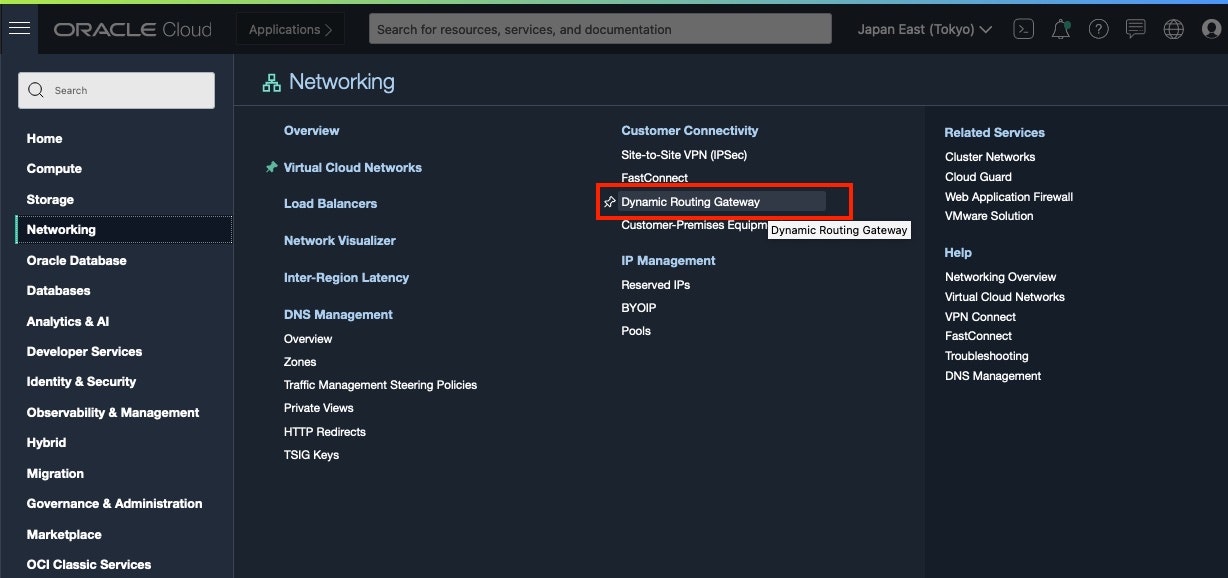Open VPN Connect help link
This screenshot has height=578, width=1228.
pyautogui.click(x=980, y=317)
